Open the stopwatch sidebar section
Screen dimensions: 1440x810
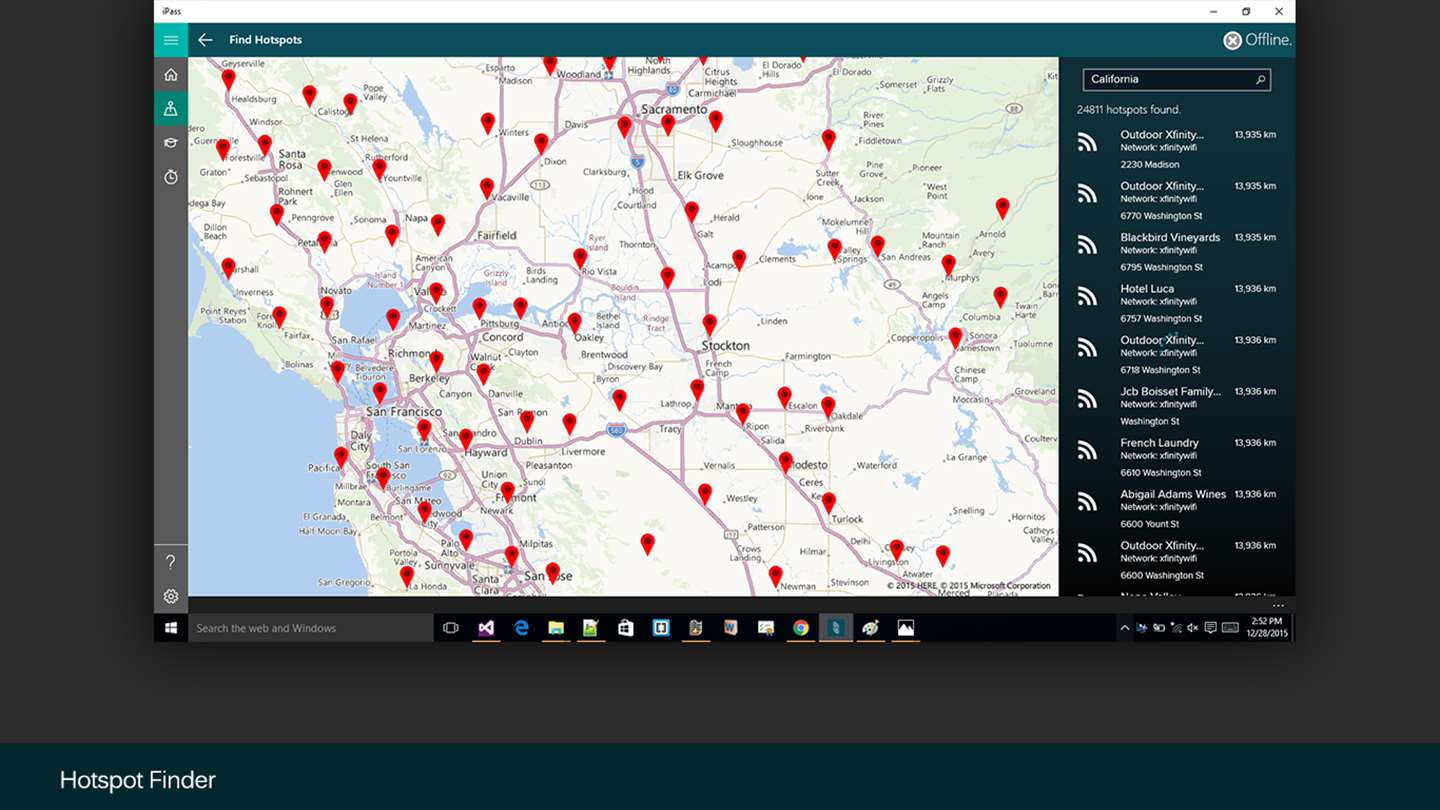click(x=171, y=177)
